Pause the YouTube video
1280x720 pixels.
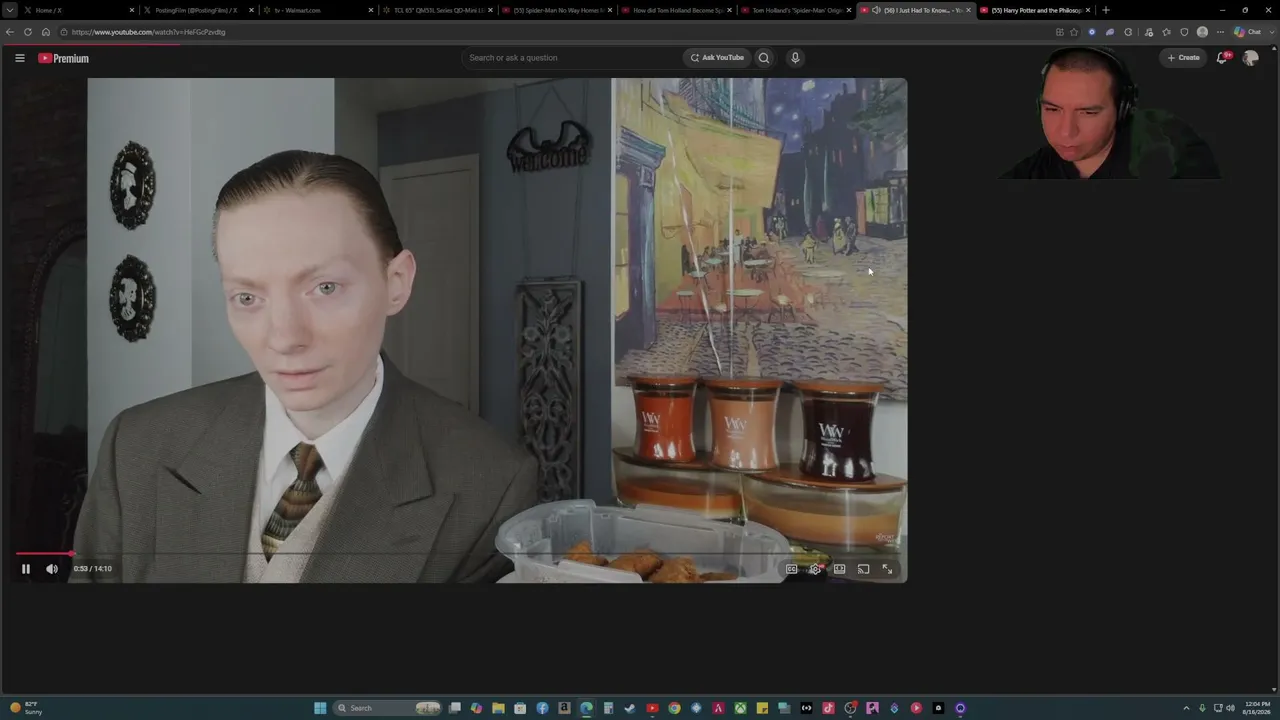click(26, 569)
